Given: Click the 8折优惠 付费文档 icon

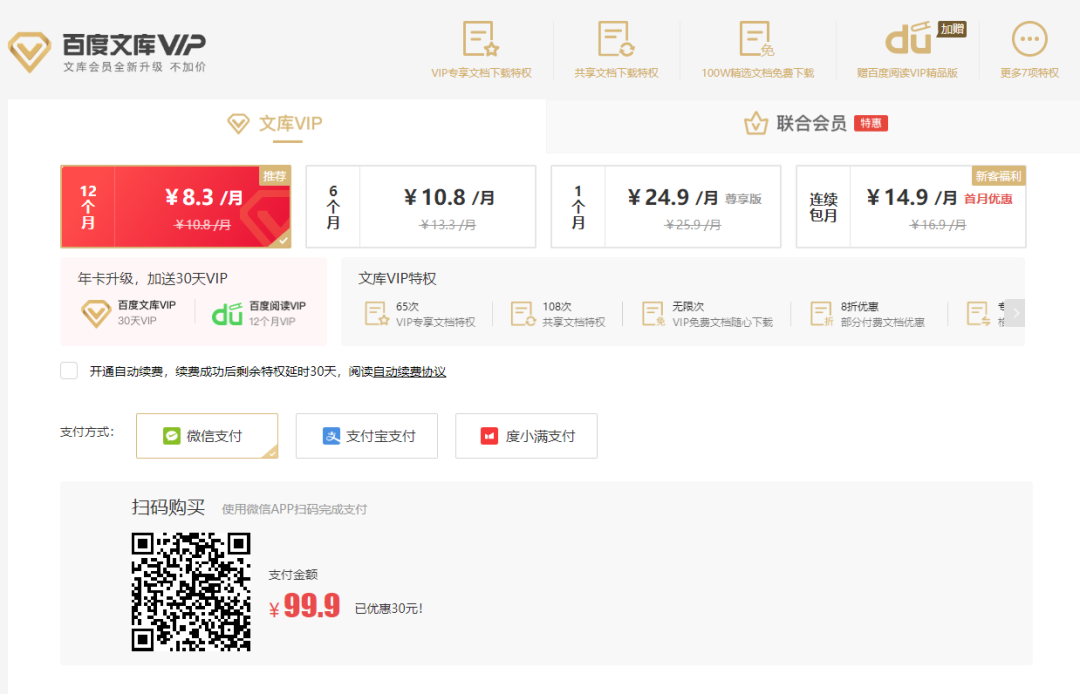Looking at the screenshot, I should coord(822,313).
